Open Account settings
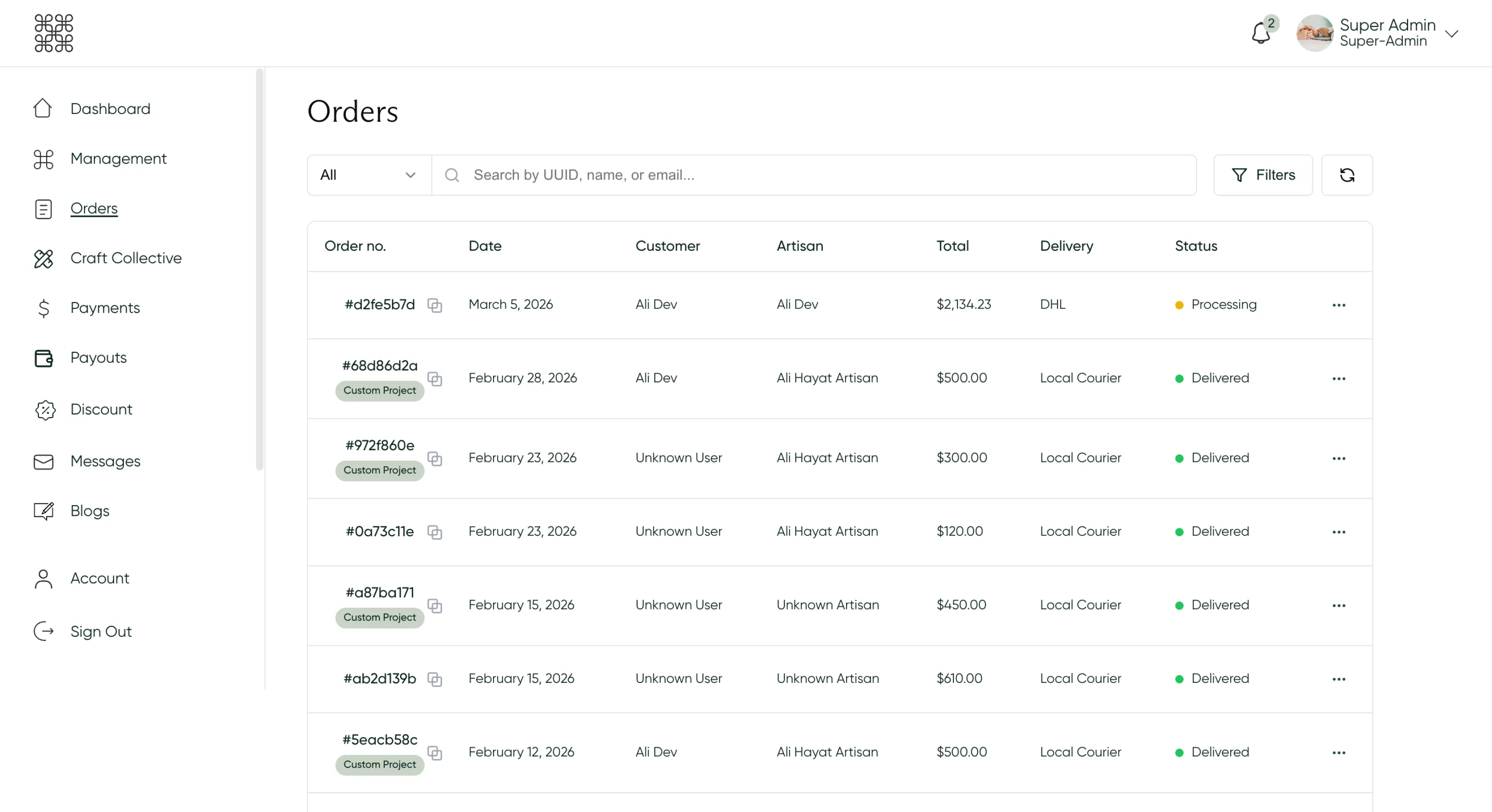The image size is (1492, 812). coord(100,578)
